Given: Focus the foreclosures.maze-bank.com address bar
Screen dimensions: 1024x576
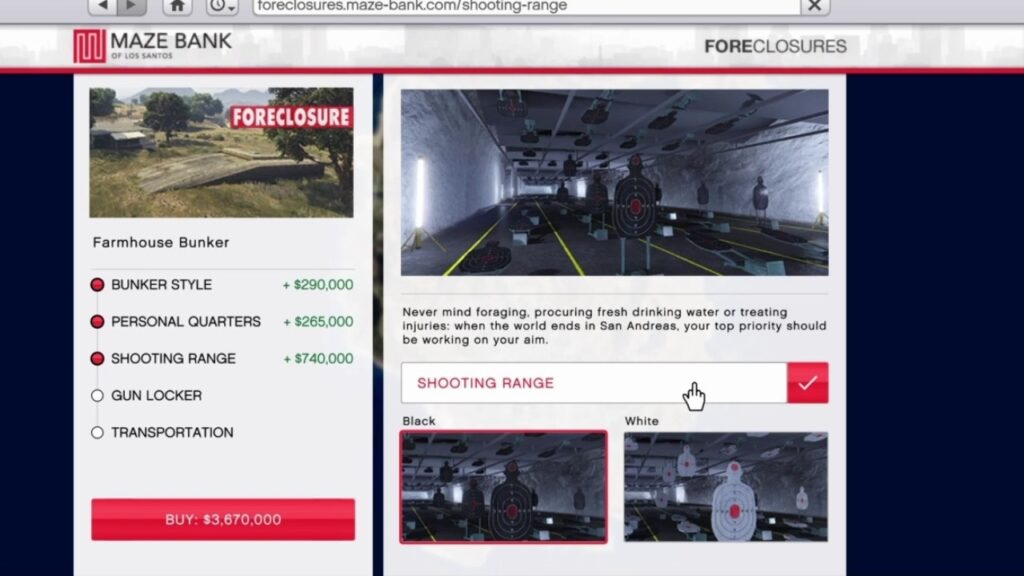Looking at the screenshot, I should [526, 7].
